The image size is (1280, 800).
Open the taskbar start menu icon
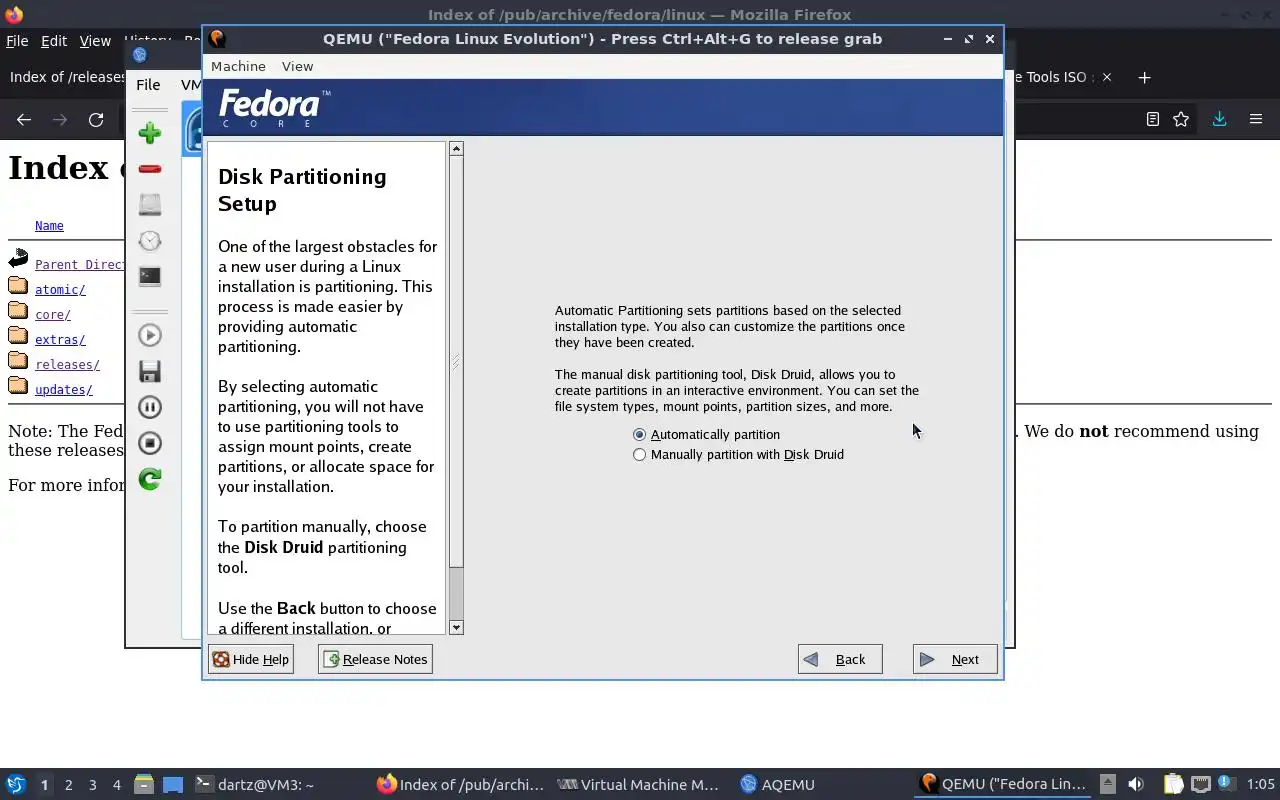point(16,785)
